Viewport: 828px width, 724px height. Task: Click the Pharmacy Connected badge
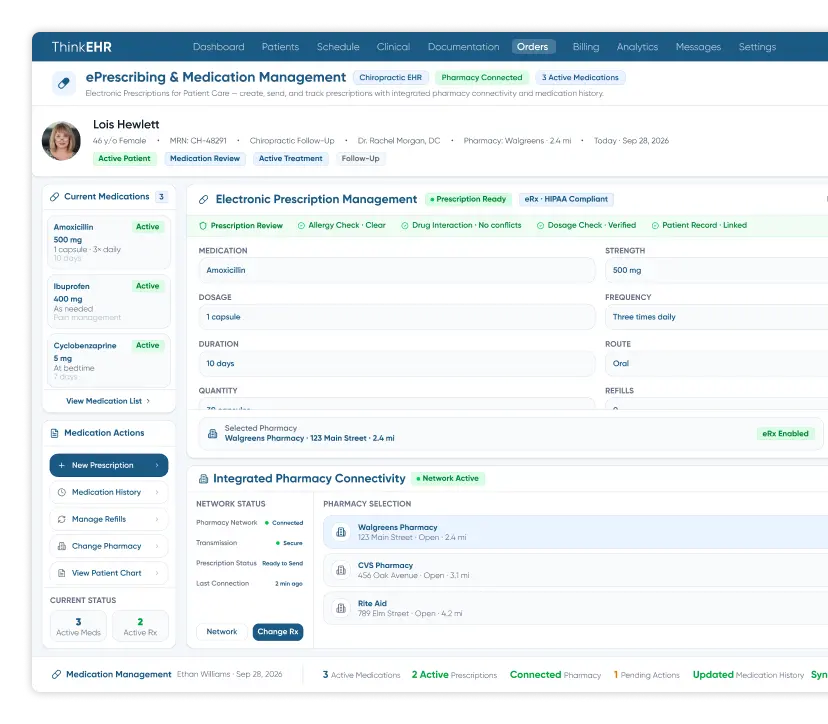pos(482,78)
